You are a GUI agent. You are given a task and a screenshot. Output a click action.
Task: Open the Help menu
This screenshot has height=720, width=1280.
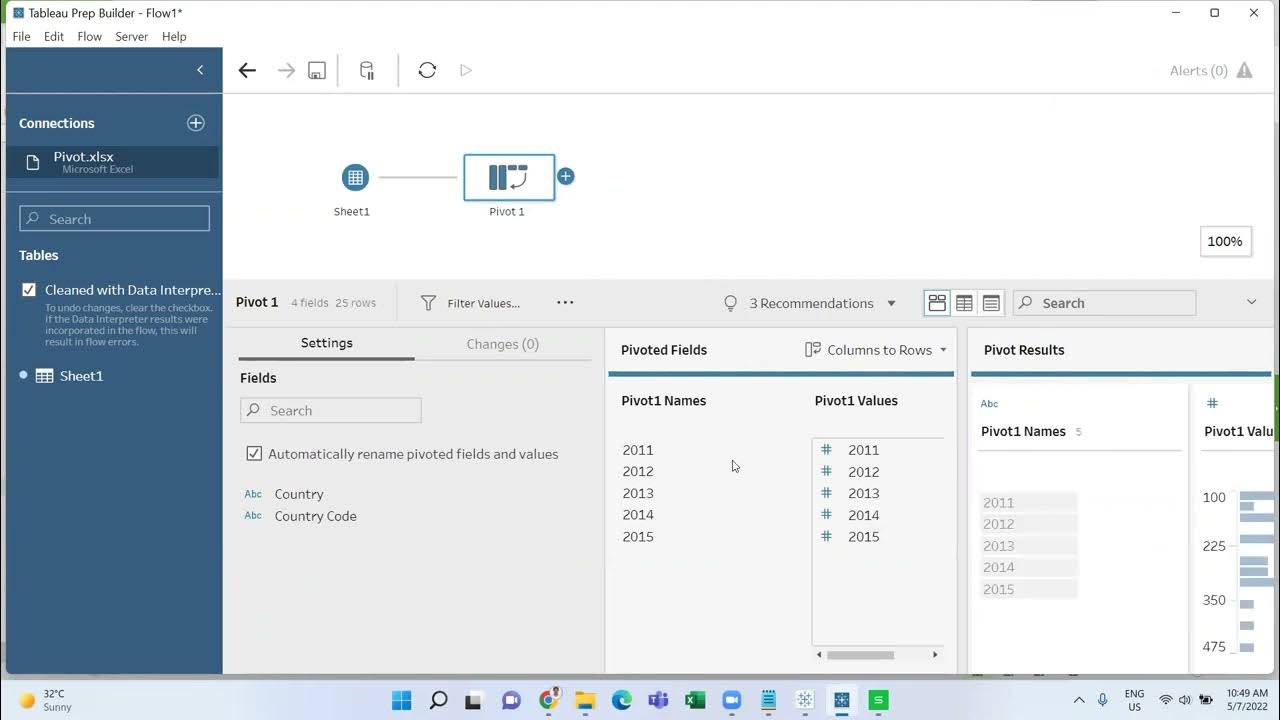174,36
